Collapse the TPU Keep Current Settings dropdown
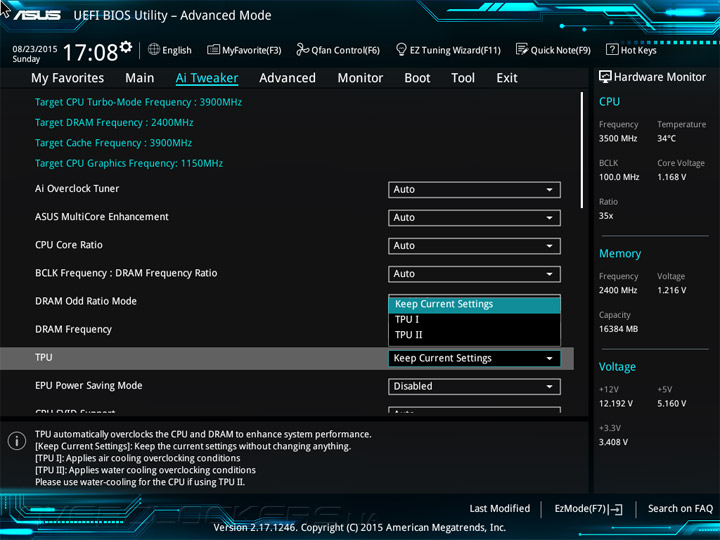 [474, 358]
